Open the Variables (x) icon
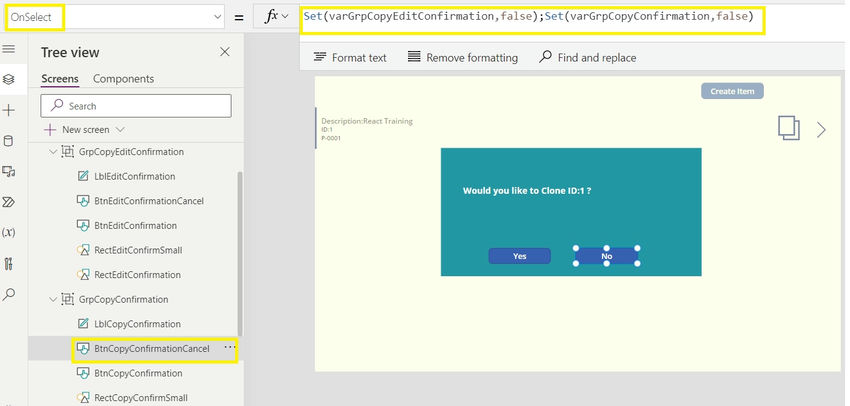 pos(9,233)
